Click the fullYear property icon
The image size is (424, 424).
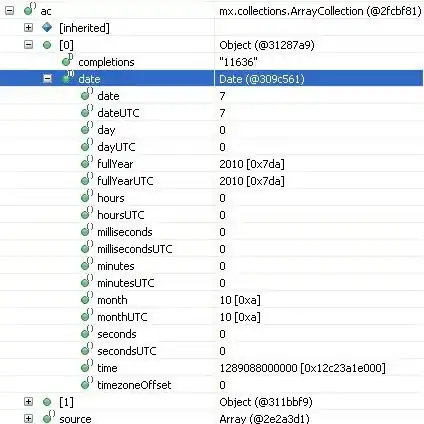[x=87, y=162]
